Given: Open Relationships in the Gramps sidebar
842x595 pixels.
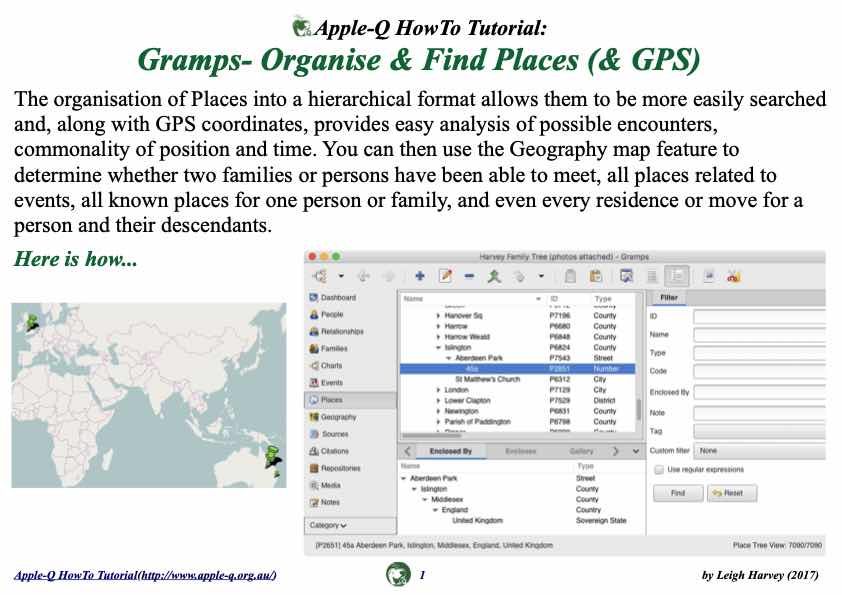Looking at the screenshot, I should [x=337, y=332].
